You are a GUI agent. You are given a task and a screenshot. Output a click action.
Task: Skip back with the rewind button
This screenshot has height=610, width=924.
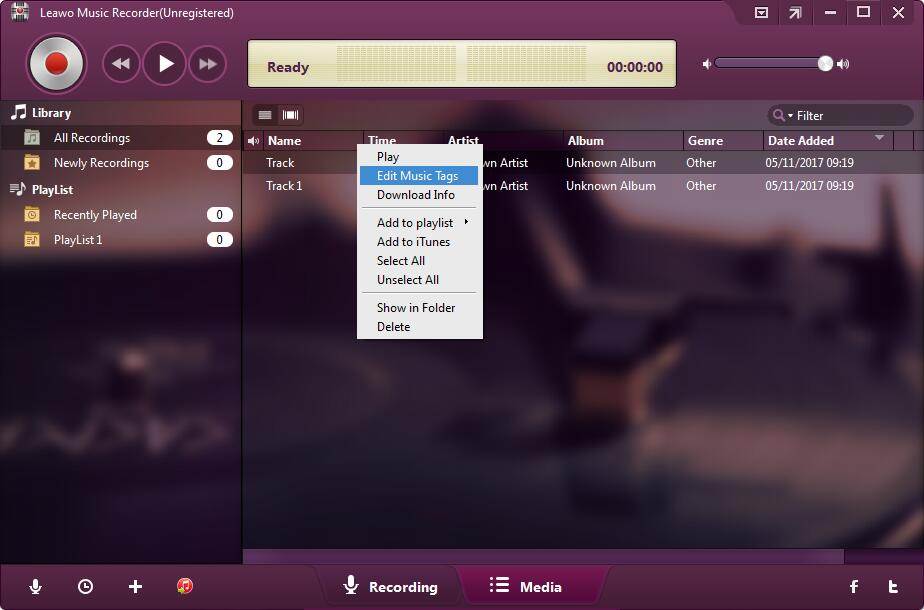coord(121,64)
